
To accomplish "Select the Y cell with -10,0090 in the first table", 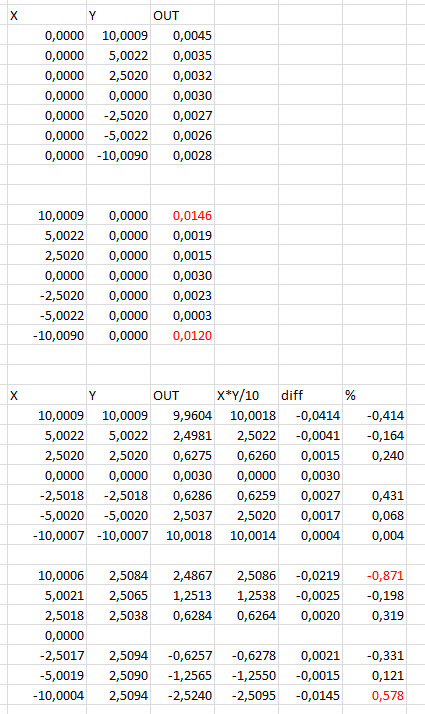I will 118,156.
